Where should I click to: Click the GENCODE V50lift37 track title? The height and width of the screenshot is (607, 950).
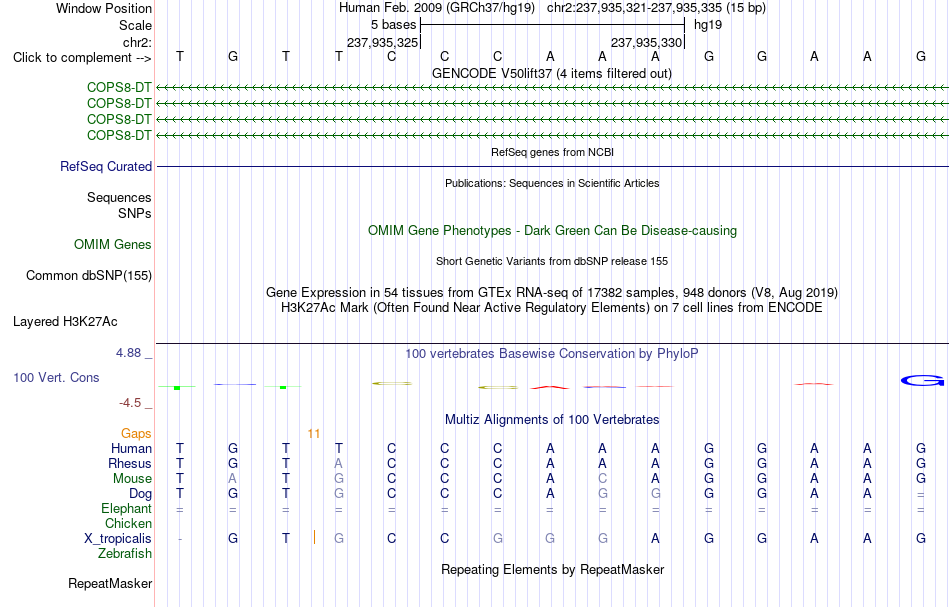551,74
